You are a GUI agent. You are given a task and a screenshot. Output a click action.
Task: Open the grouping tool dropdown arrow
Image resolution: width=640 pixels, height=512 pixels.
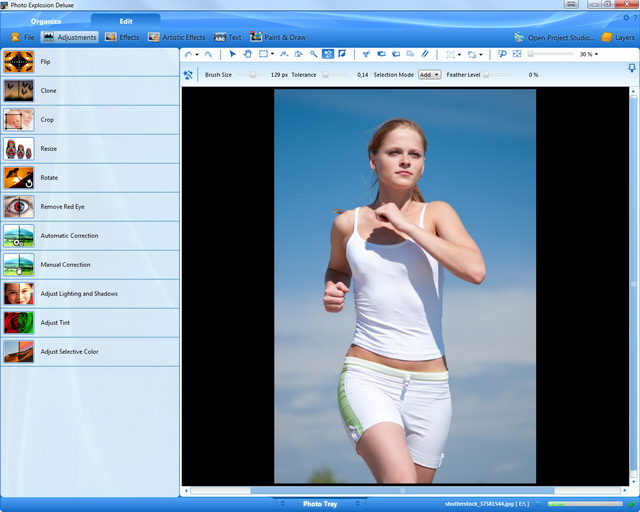[x=460, y=54]
